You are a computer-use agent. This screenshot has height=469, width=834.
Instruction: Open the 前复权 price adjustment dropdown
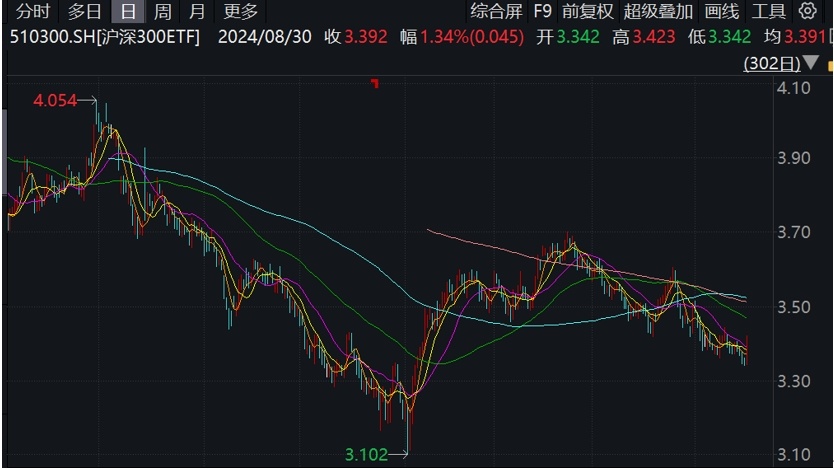point(588,12)
